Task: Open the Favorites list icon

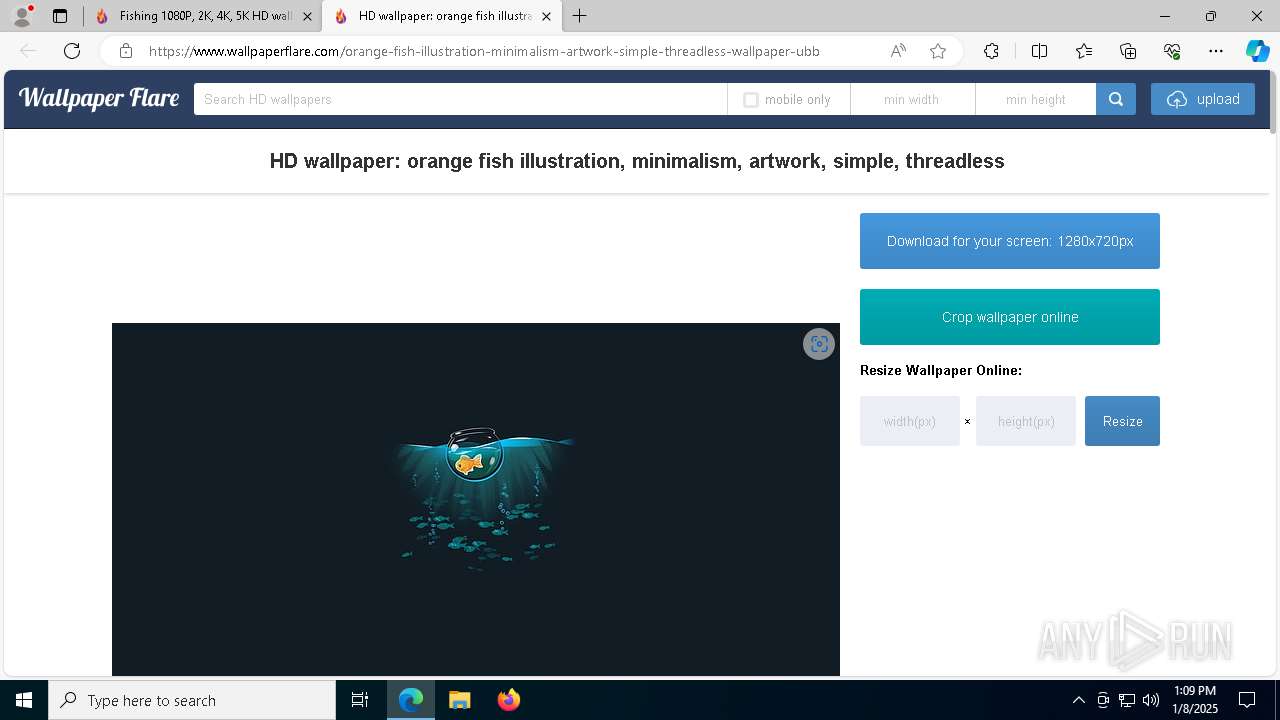Action: (1084, 51)
